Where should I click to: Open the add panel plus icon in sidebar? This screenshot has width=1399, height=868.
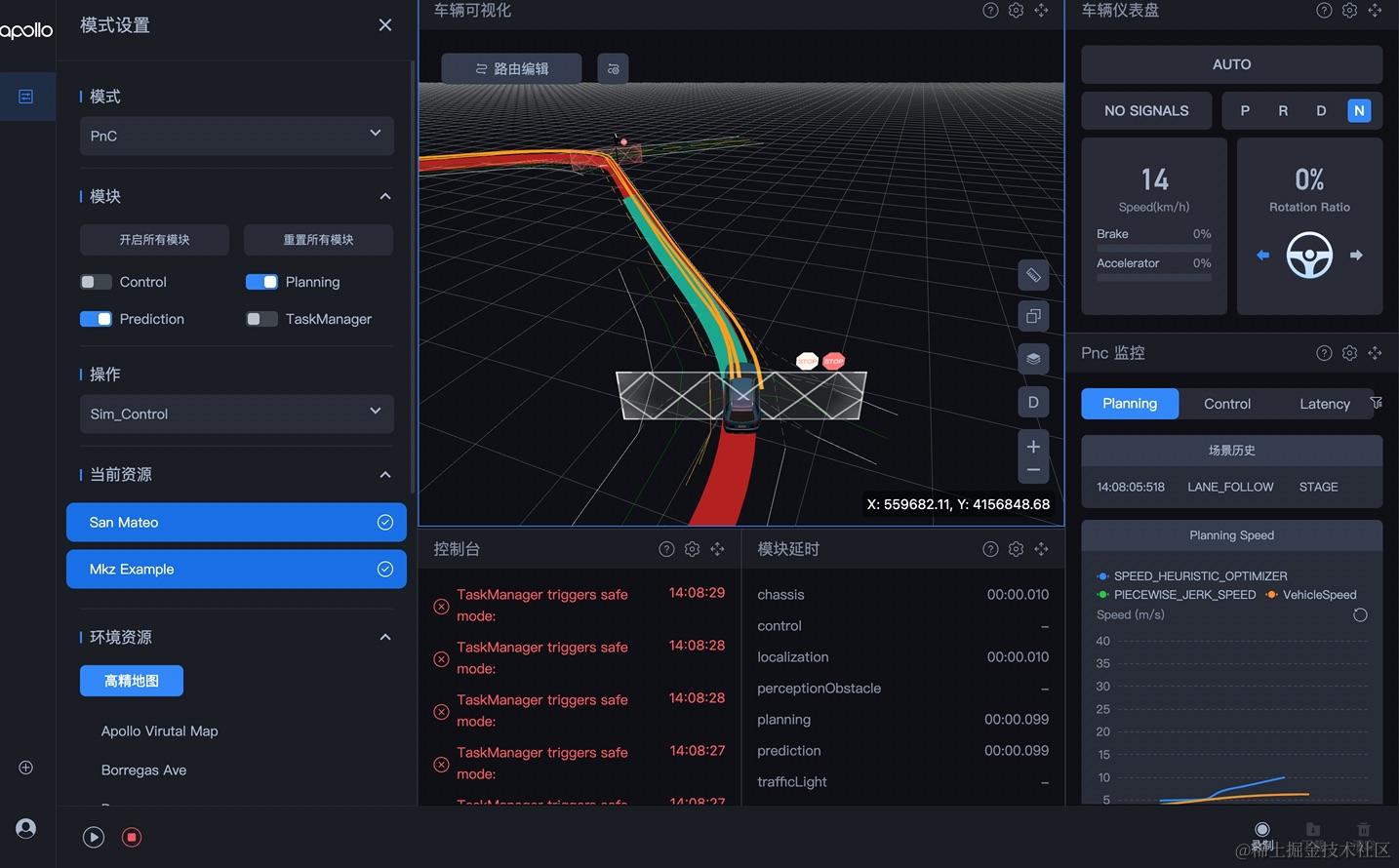[26, 768]
